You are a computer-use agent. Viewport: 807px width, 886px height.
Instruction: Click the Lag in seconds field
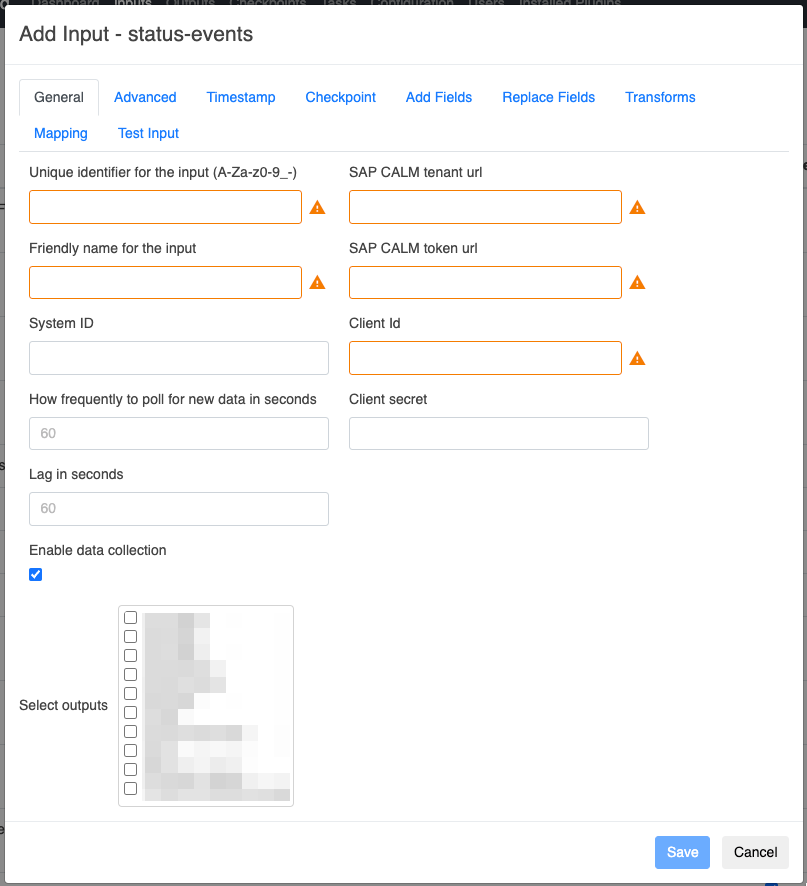[179, 509]
